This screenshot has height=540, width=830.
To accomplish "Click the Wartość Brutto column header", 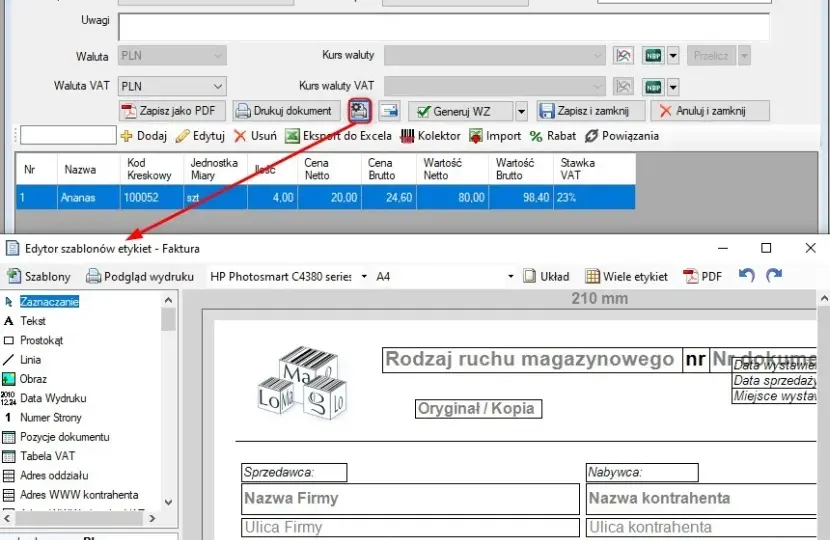I will coord(521,169).
